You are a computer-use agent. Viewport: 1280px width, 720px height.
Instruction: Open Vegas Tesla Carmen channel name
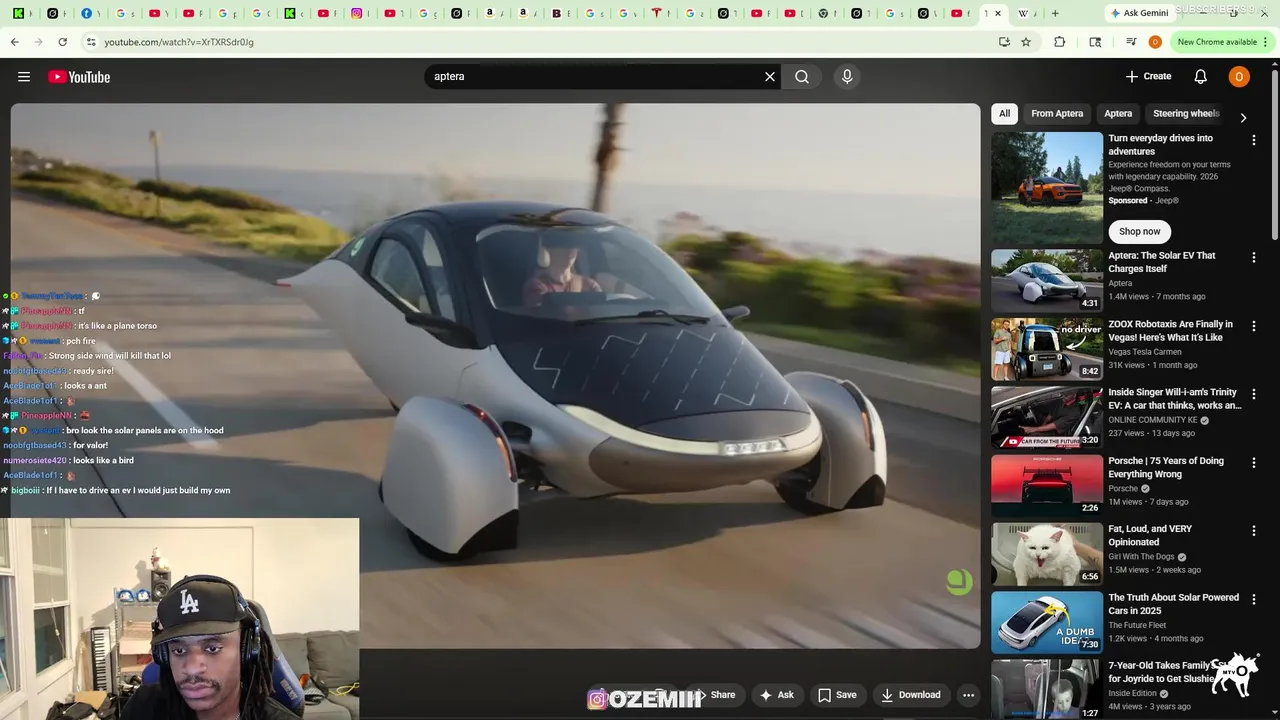pyautogui.click(x=1147, y=352)
